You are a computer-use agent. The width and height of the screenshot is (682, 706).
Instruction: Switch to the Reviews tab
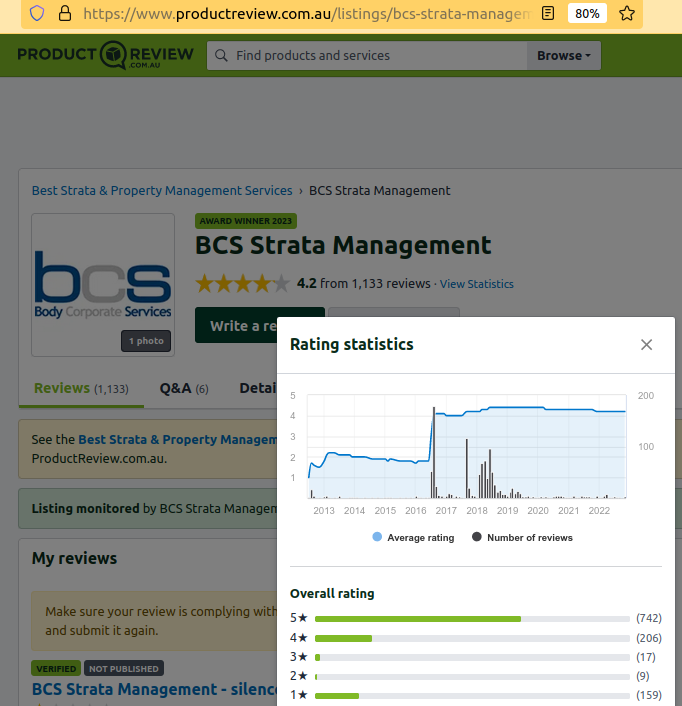click(x=81, y=388)
